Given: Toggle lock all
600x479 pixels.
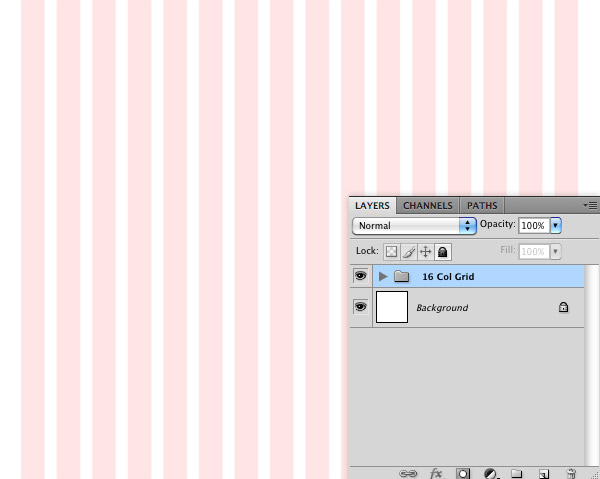Looking at the screenshot, I should click(442, 252).
